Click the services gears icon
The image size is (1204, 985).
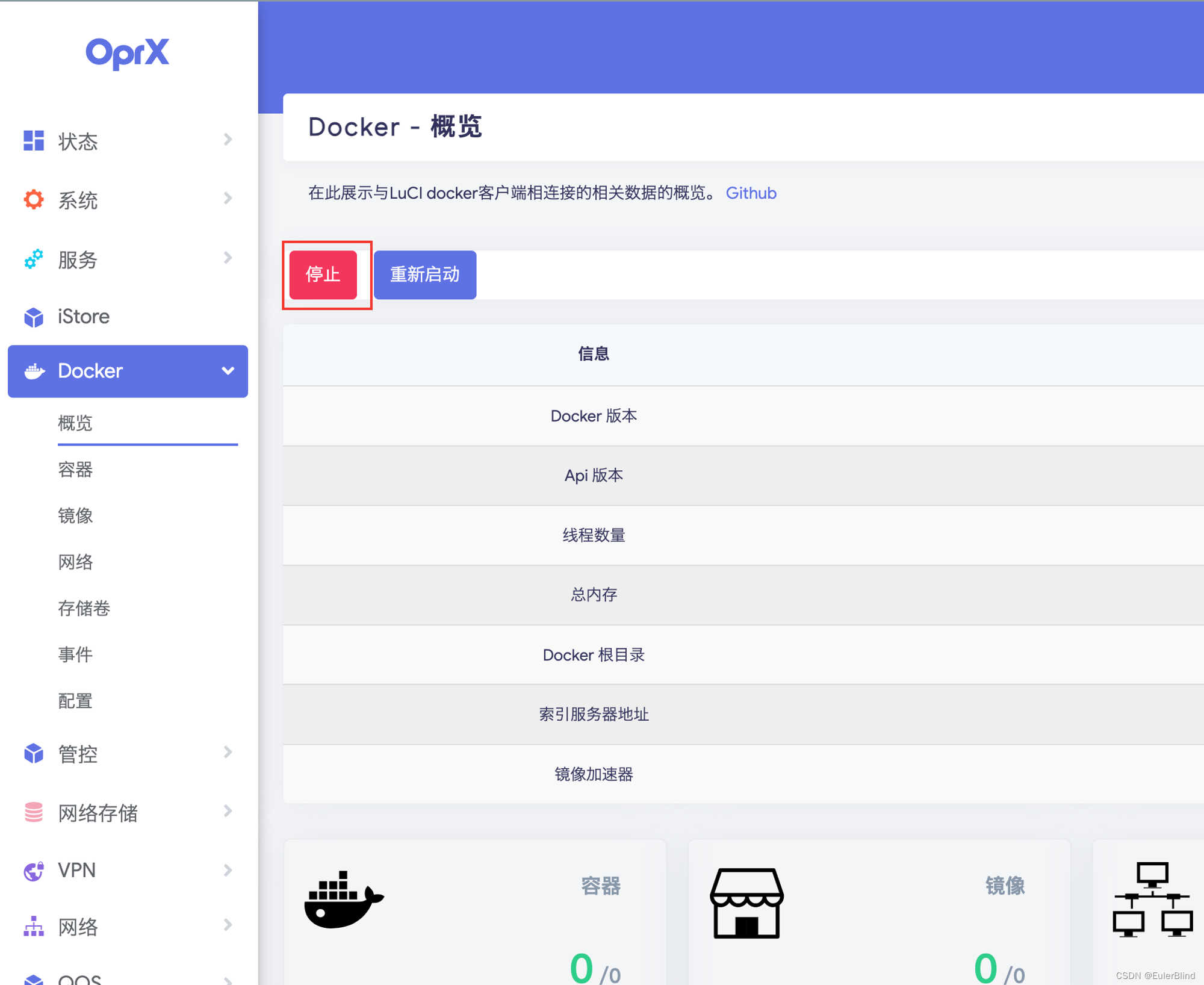coord(34,259)
